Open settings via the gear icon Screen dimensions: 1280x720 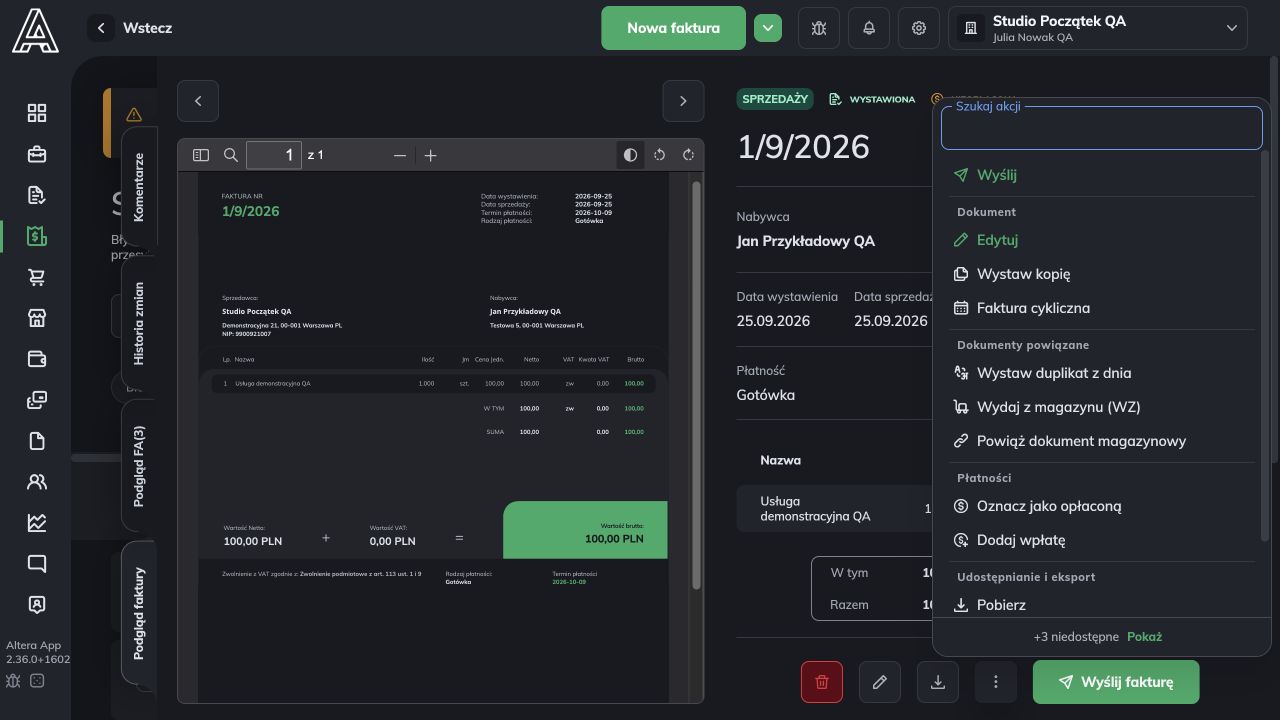(919, 28)
